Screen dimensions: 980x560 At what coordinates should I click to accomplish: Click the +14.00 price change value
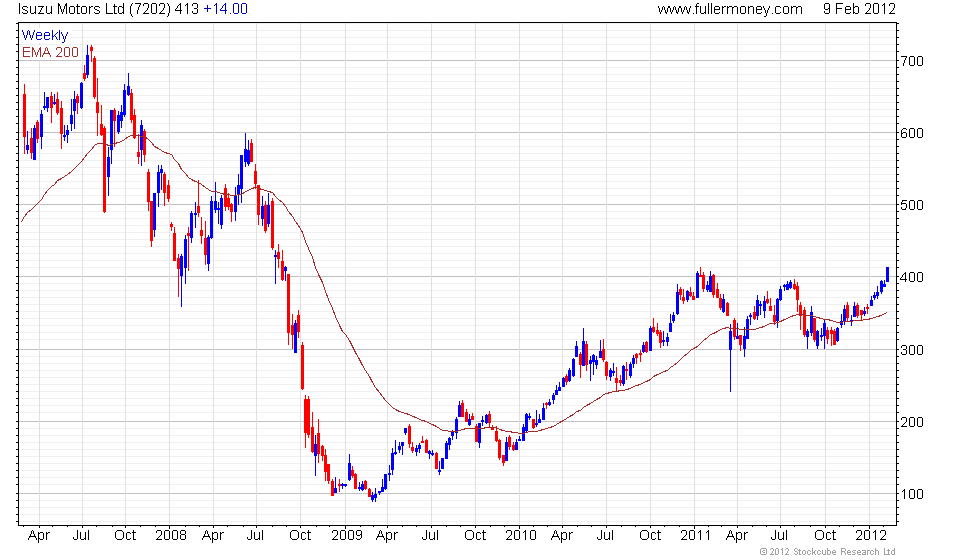tap(226, 9)
